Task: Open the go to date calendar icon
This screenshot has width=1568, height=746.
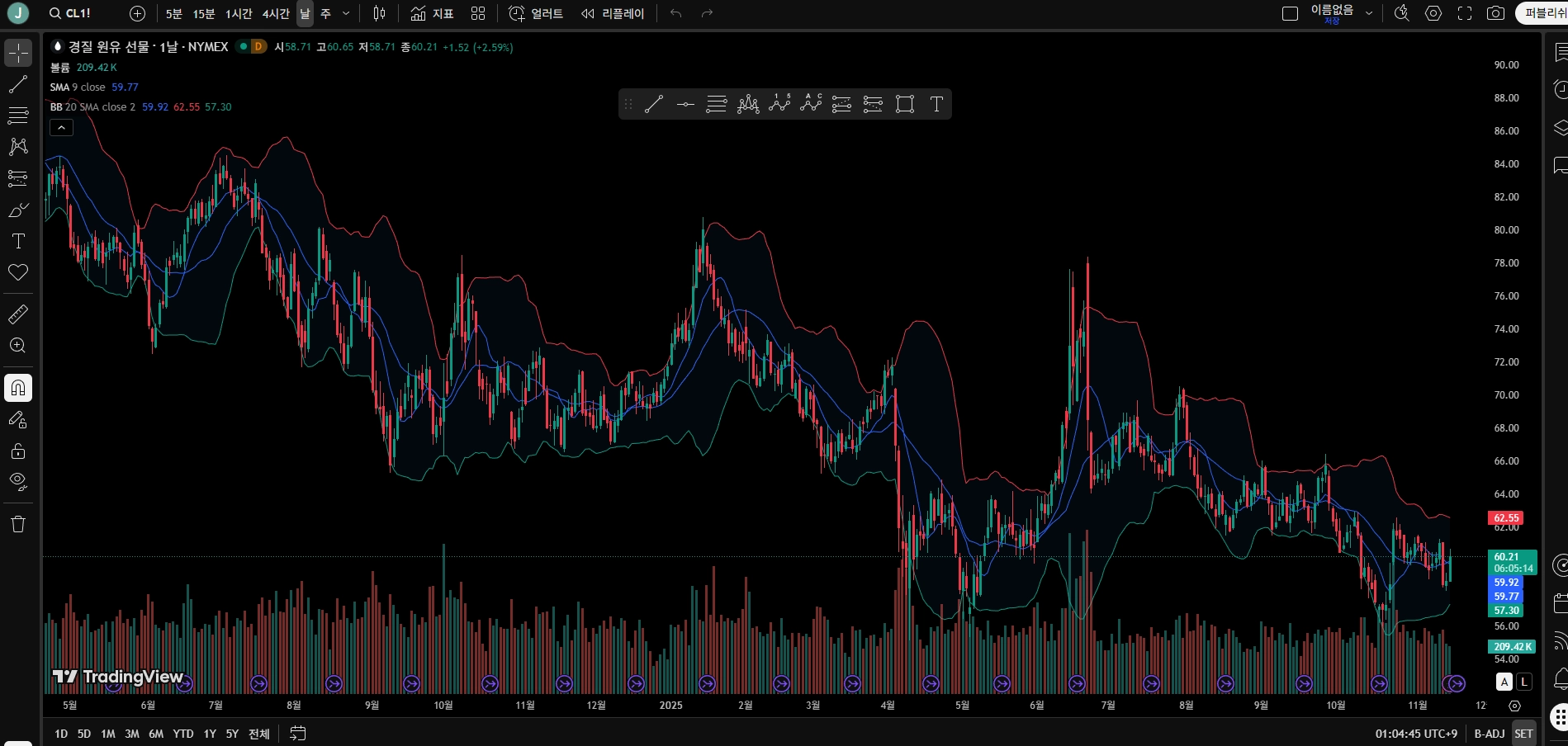Action: point(298,734)
